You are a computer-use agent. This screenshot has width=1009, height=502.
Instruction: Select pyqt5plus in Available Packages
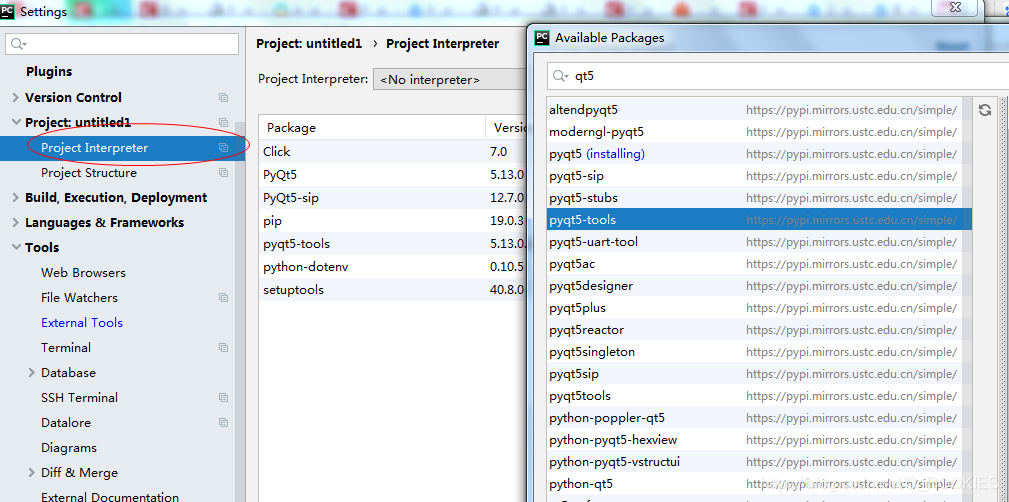click(754, 308)
